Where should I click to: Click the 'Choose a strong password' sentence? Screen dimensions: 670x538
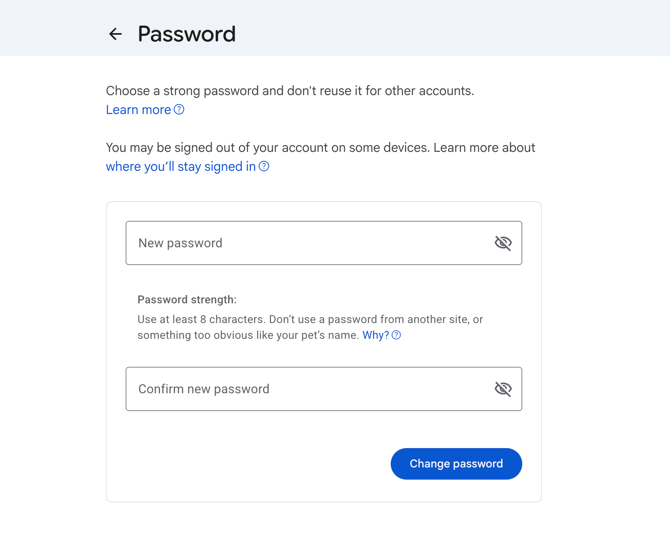click(290, 91)
